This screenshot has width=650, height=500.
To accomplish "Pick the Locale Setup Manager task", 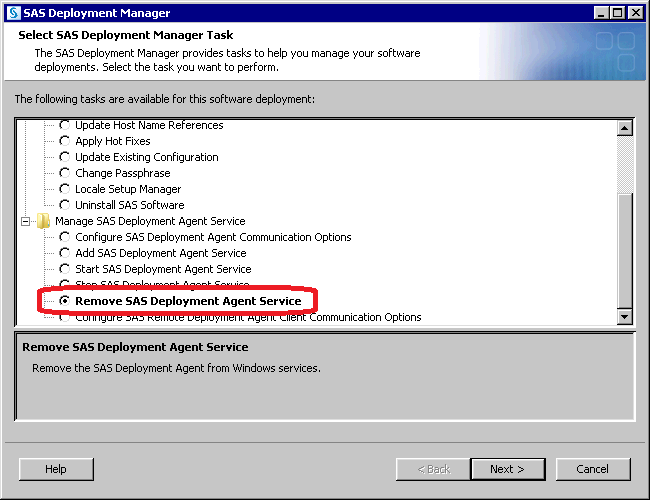I will [65, 189].
